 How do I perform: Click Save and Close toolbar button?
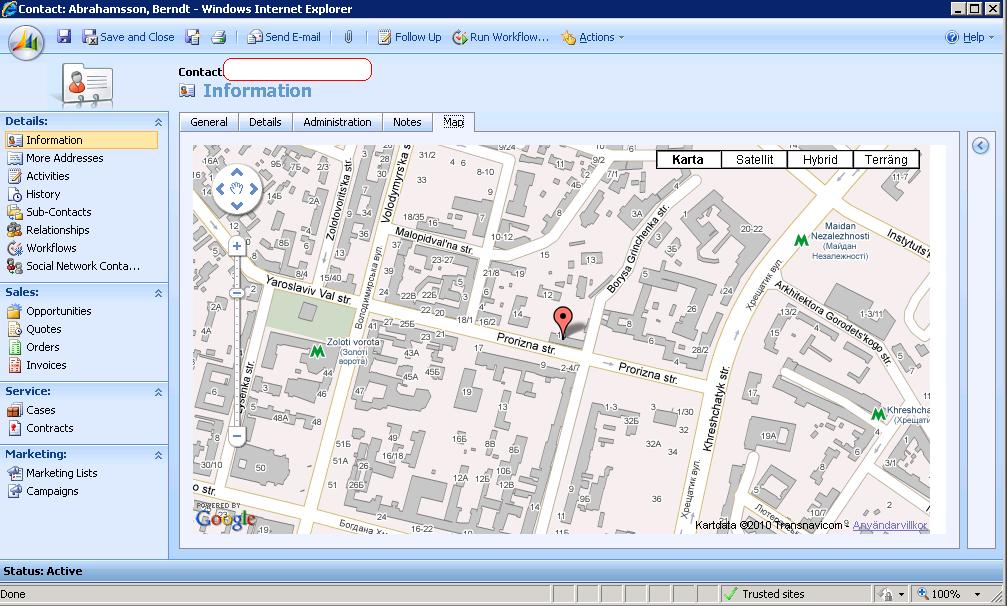coord(128,37)
